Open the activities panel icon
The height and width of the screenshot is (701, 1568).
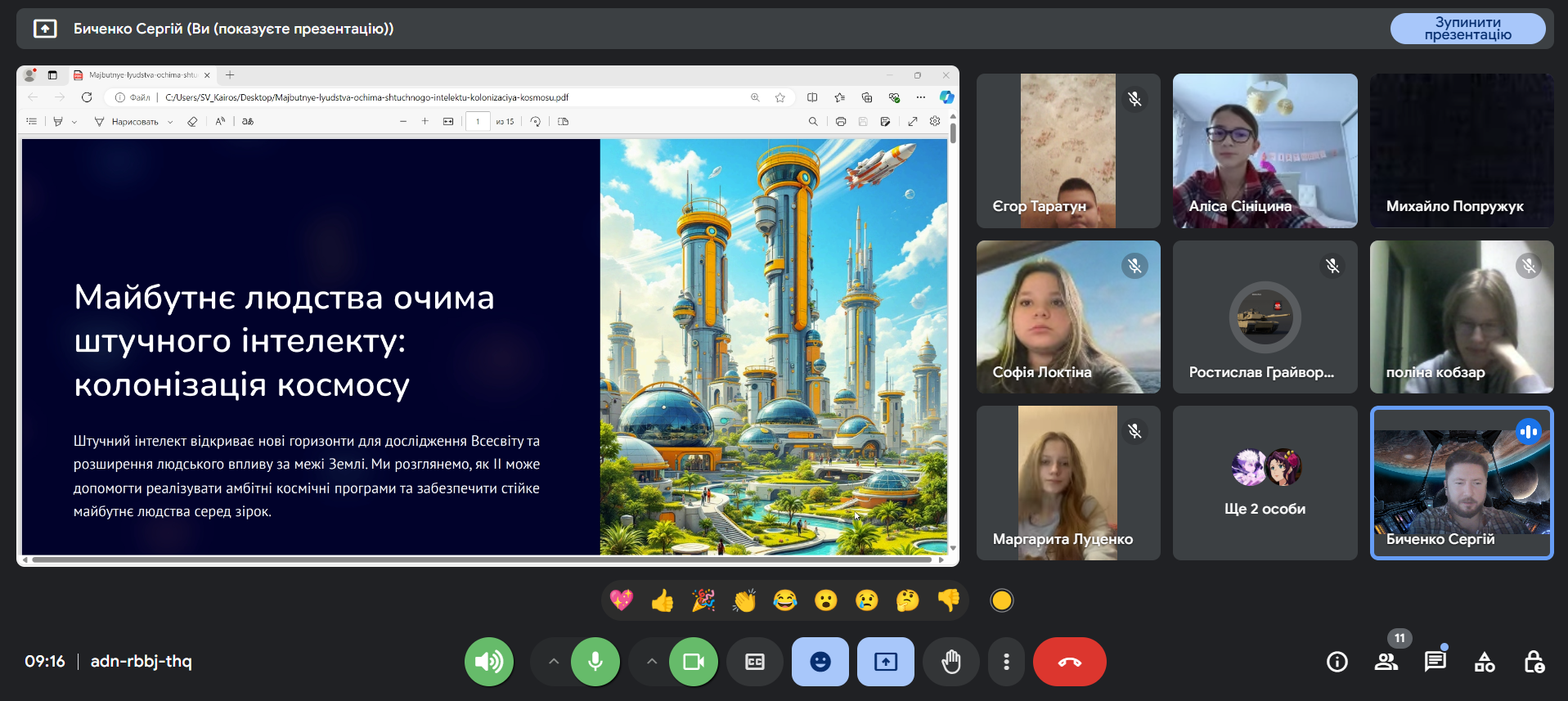click(1485, 662)
